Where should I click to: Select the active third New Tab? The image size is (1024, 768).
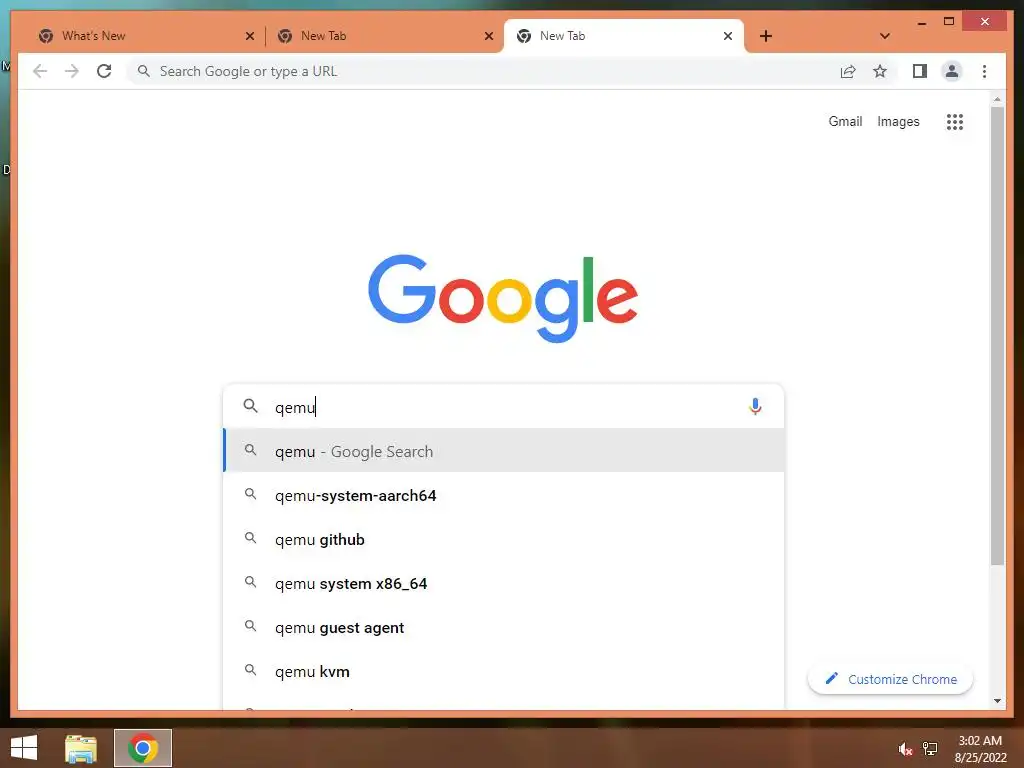tap(624, 36)
